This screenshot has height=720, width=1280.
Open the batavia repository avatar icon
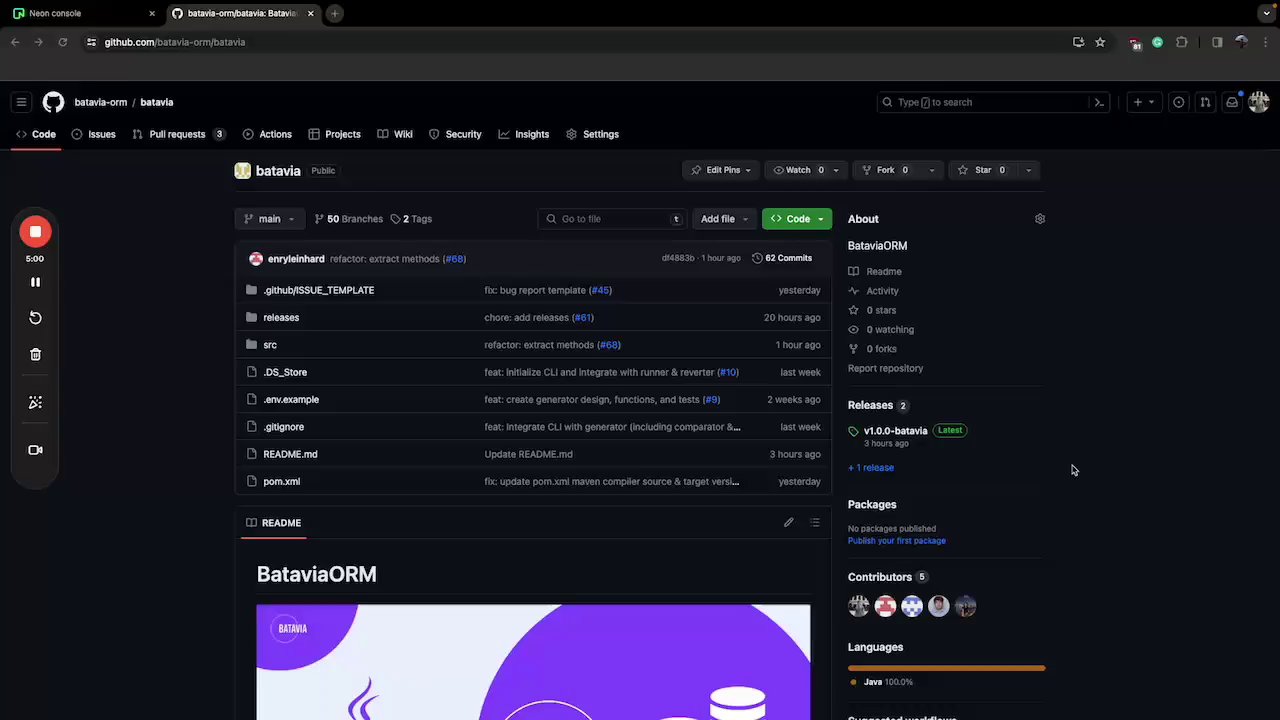tap(242, 171)
